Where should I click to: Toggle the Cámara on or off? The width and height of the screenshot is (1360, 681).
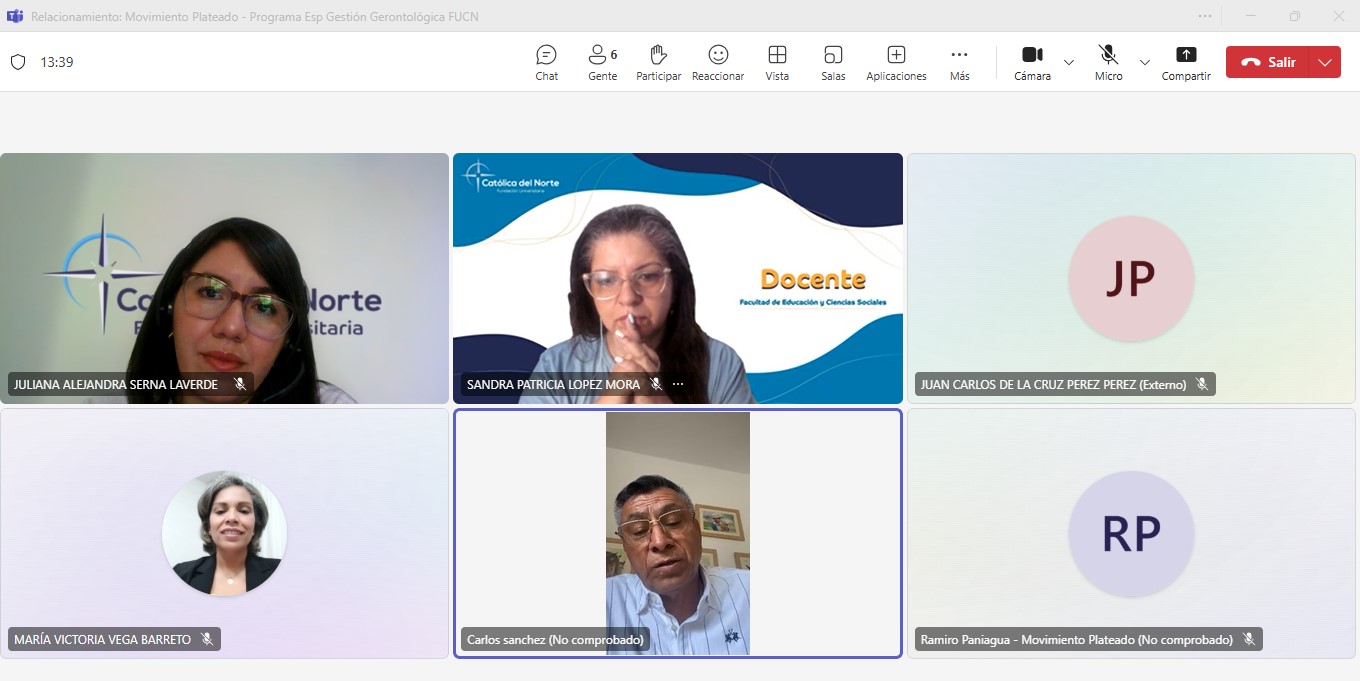1032,62
